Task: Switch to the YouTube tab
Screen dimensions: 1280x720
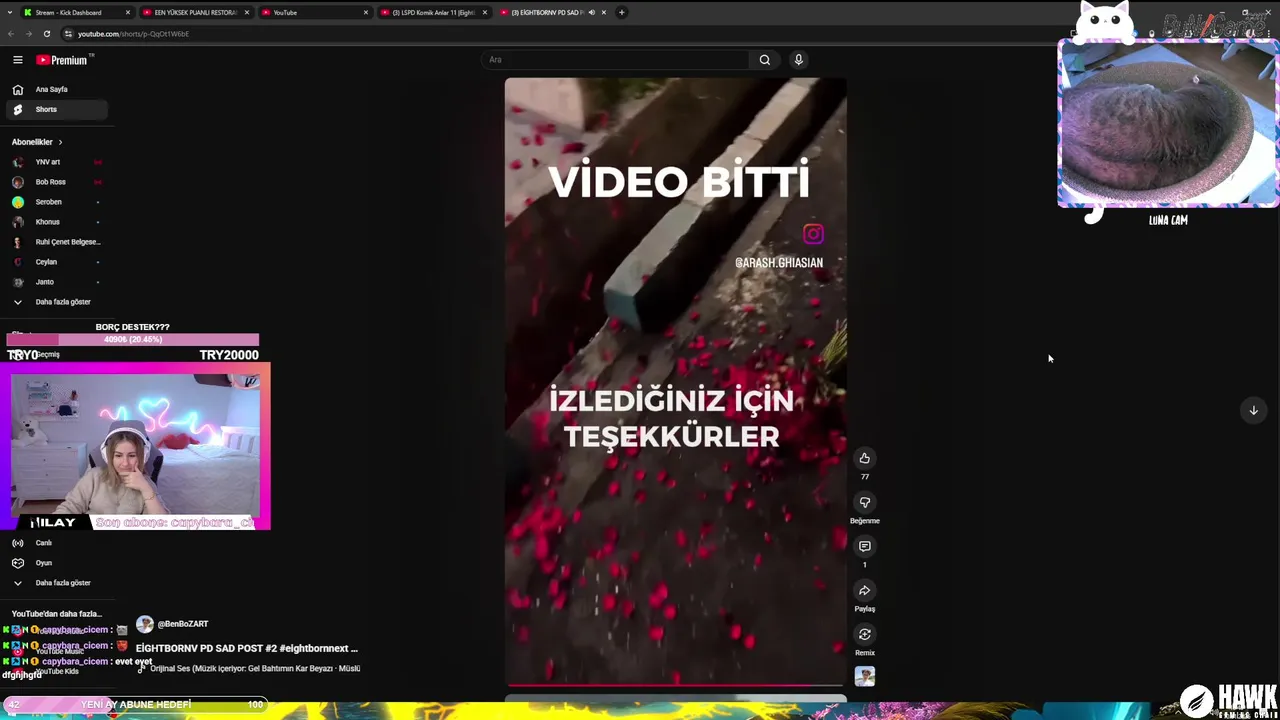Action: 312,12
